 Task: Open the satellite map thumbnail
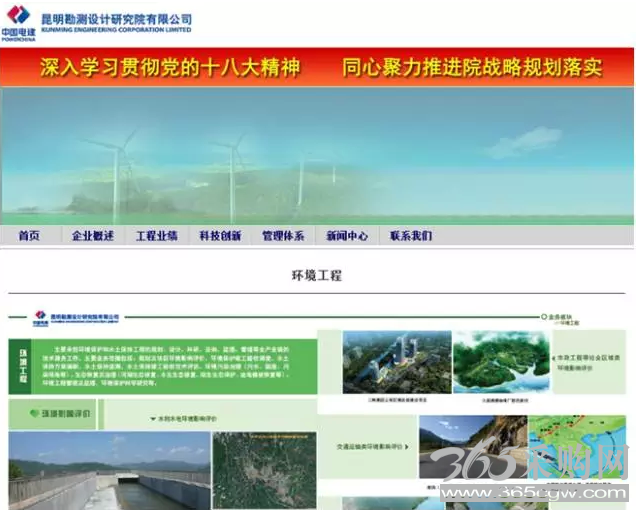tap(264, 470)
